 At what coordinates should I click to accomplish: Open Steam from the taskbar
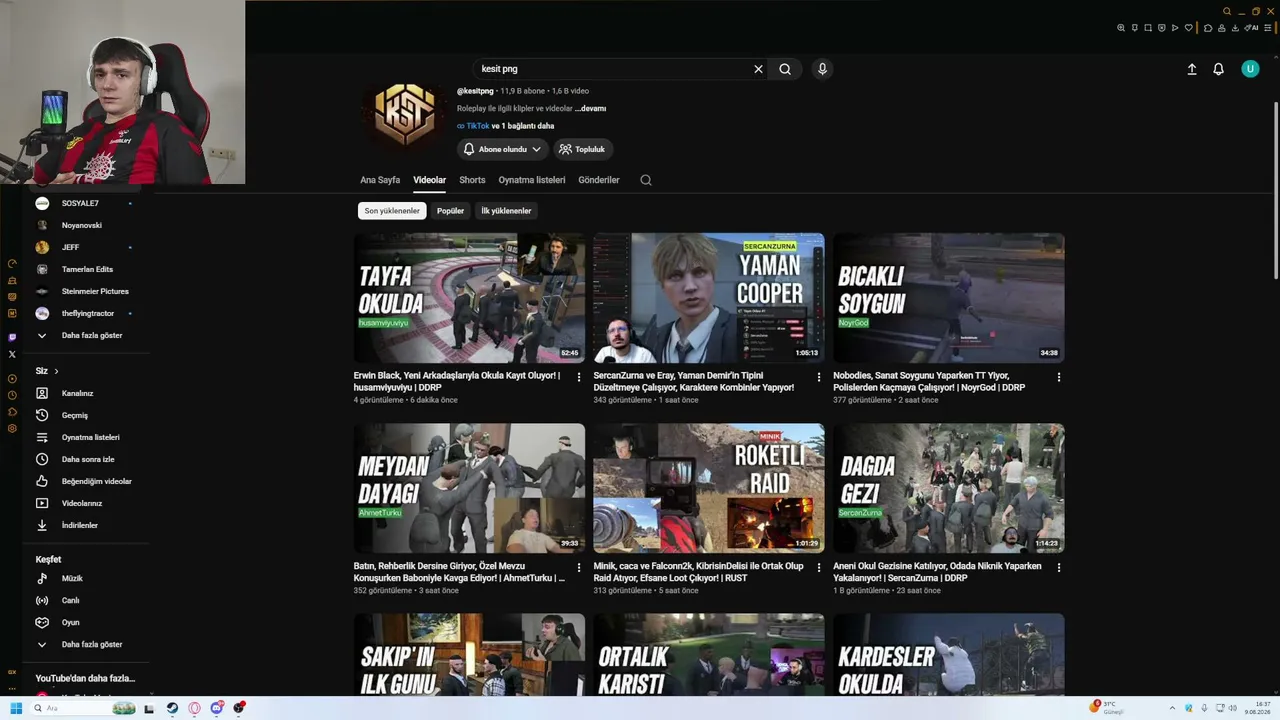coord(172,708)
